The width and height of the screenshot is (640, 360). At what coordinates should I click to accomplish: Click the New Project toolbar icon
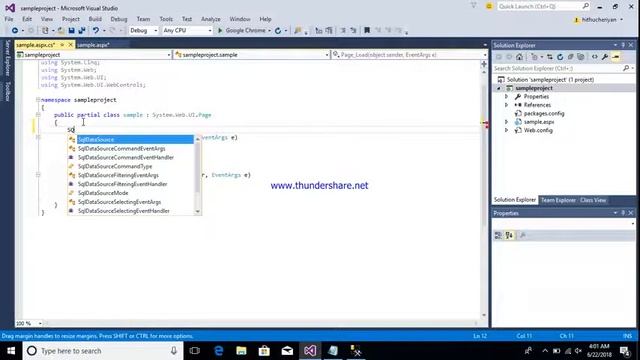(x=45, y=31)
